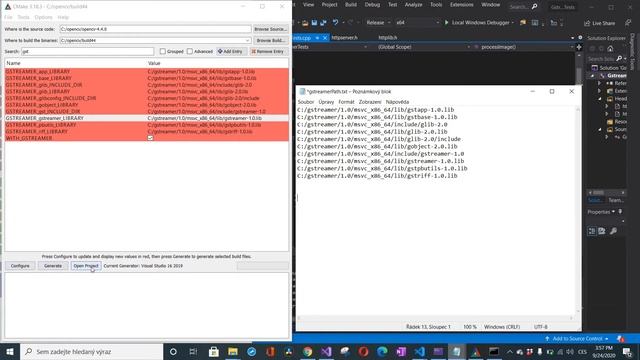
Task: Toggle the Grouped checkbox in CMake
Action: 163,51
